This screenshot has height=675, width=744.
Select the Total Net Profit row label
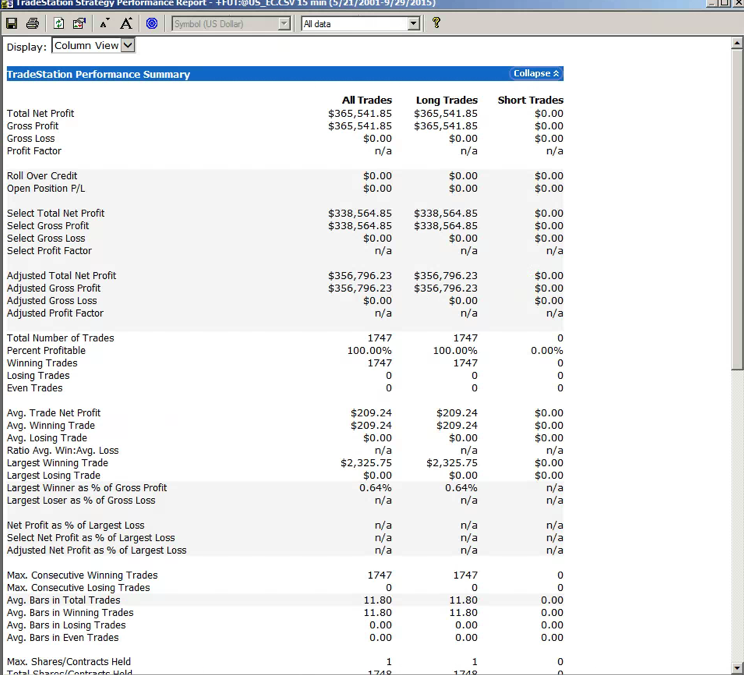click(x=40, y=113)
